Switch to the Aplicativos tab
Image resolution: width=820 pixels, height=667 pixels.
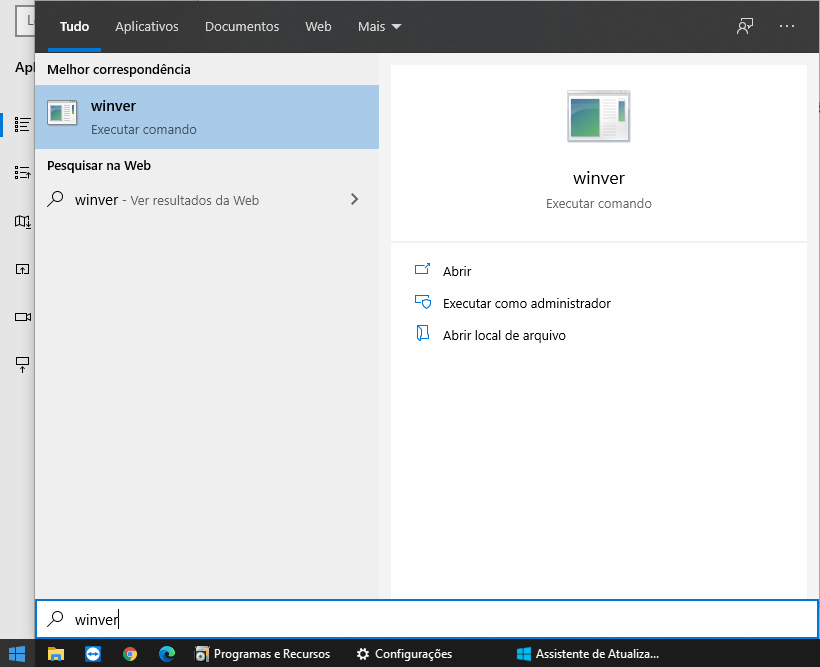(x=147, y=27)
